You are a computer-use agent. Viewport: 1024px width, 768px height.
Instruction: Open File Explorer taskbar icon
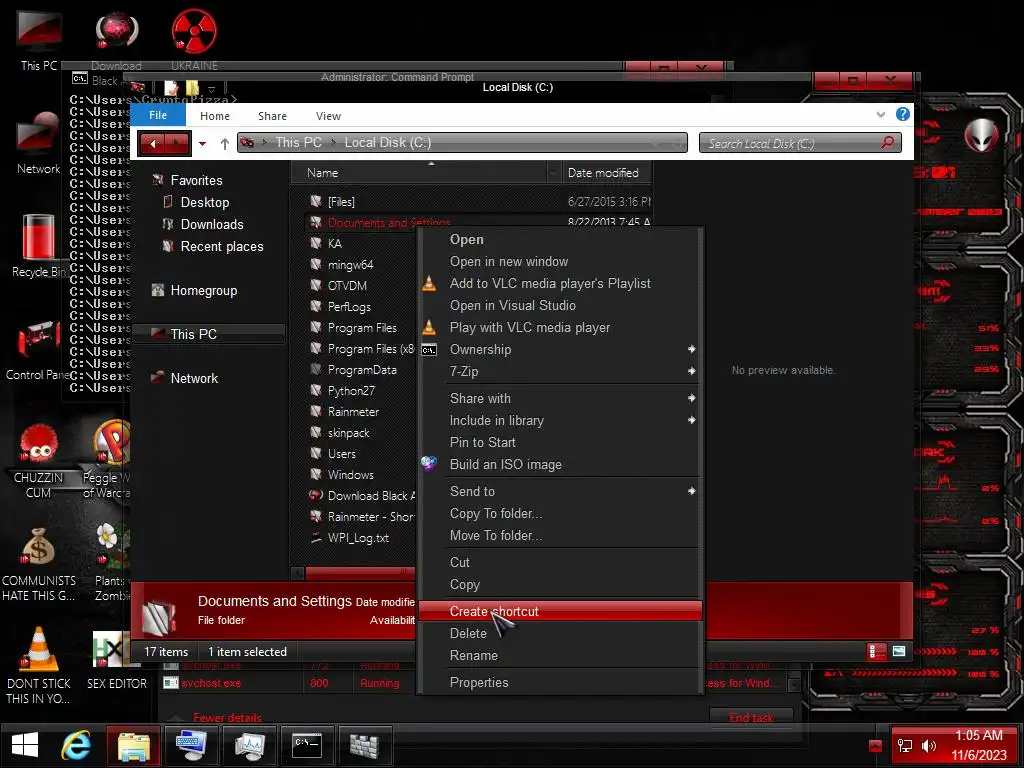click(x=134, y=745)
